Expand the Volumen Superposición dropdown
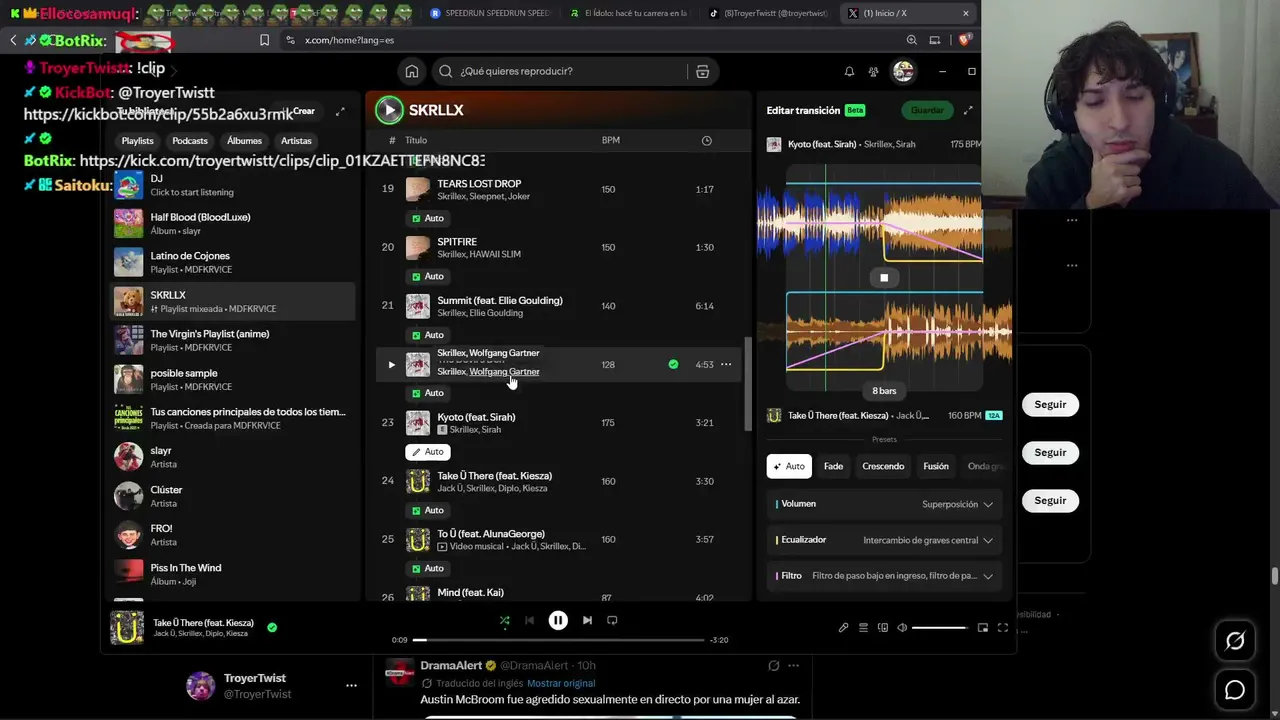1280x720 pixels. point(884,504)
